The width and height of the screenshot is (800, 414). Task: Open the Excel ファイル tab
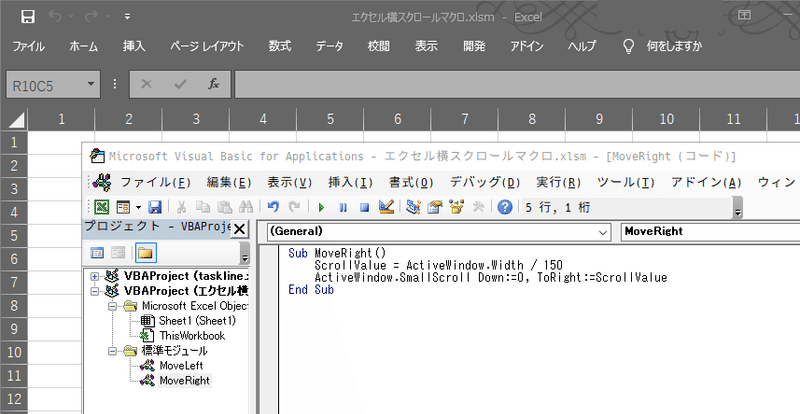tap(29, 46)
